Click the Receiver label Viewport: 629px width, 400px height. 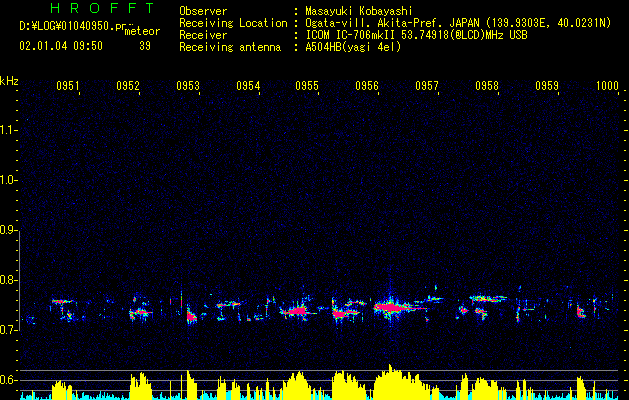click(x=203, y=35)
